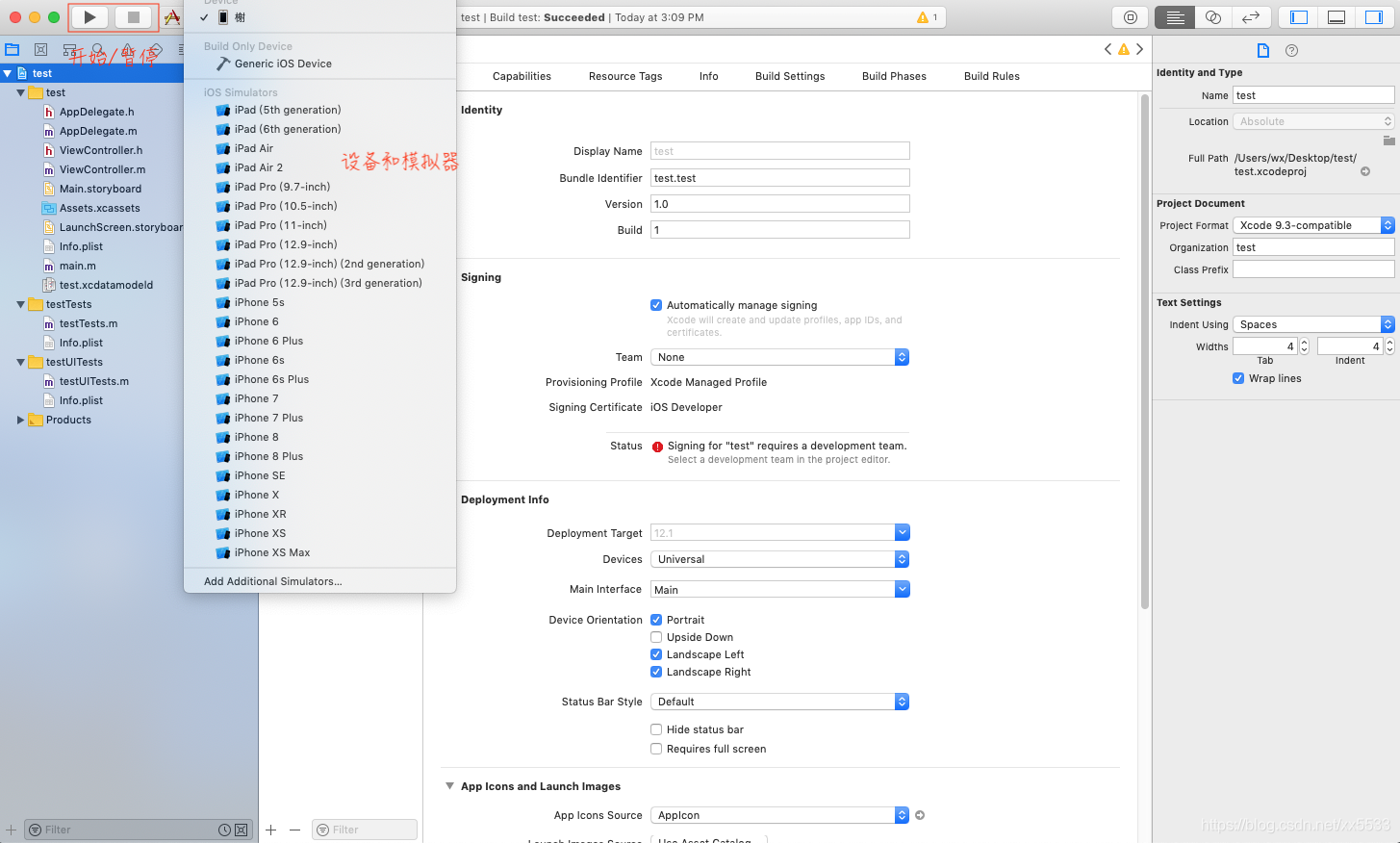Toggle Wrap lines checkbox
Screen dimensions: 1400x843
[x=1238, y=378]
